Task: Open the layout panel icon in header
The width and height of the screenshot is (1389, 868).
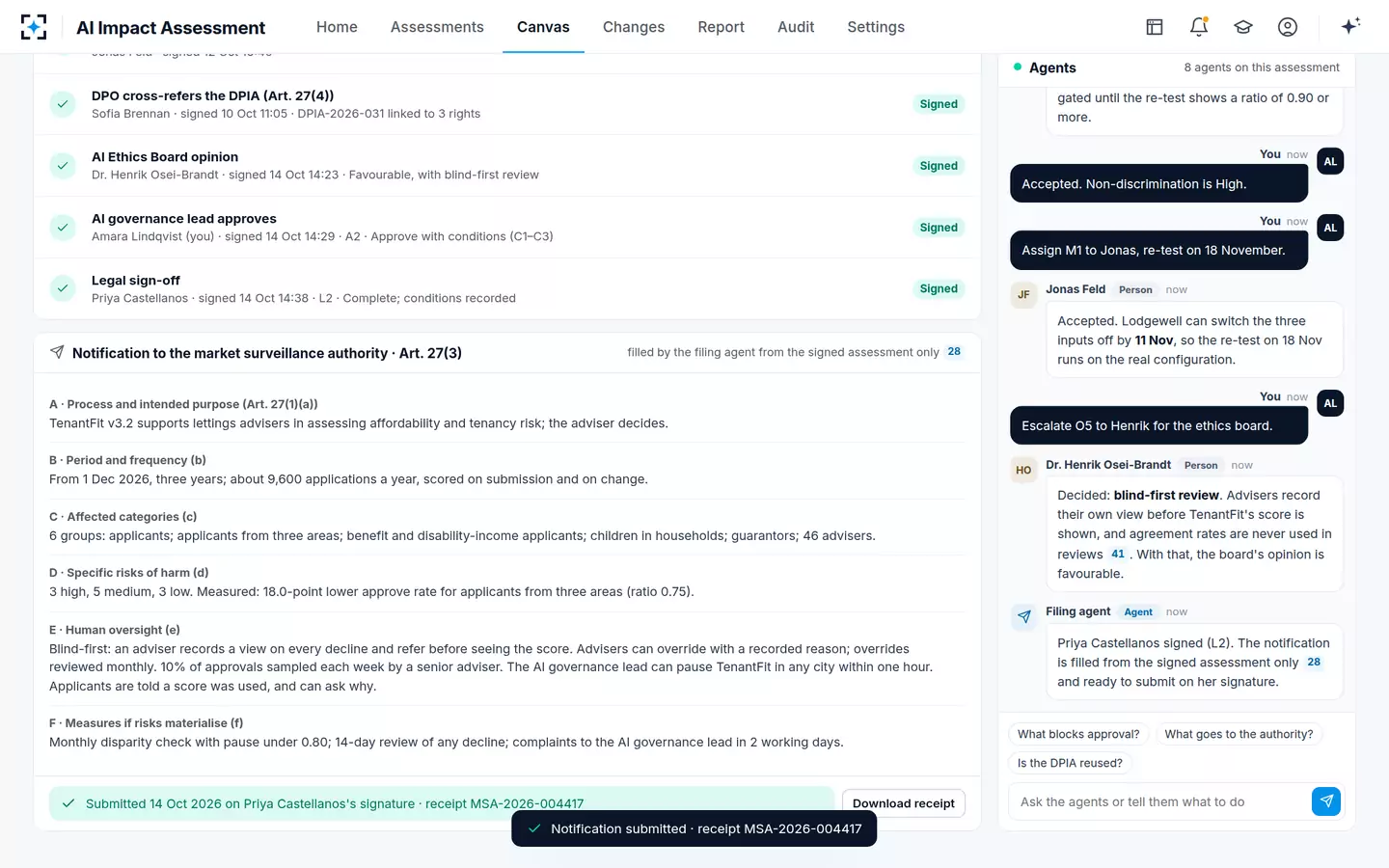Action: (x=1155, y=27)
